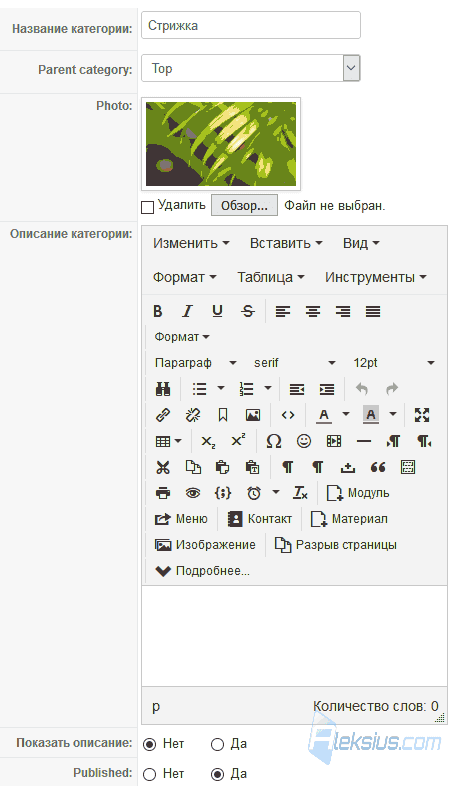Viewport: 453px width, 786px height.
Task: Open the Инструменты menu
Action: [x=376, y=277]
